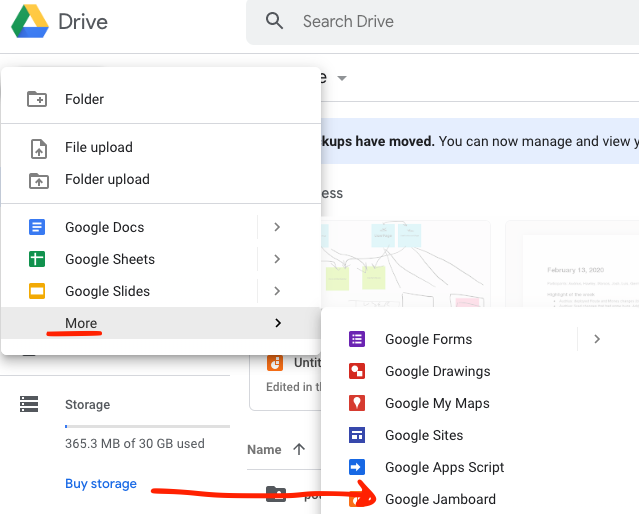Click the Google Drive logo
The image size is (639, 514).
point(30,21)
